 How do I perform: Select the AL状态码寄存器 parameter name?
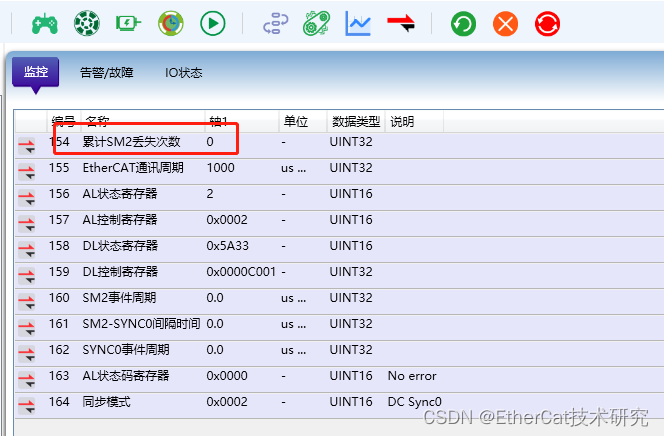coord(126,376)
